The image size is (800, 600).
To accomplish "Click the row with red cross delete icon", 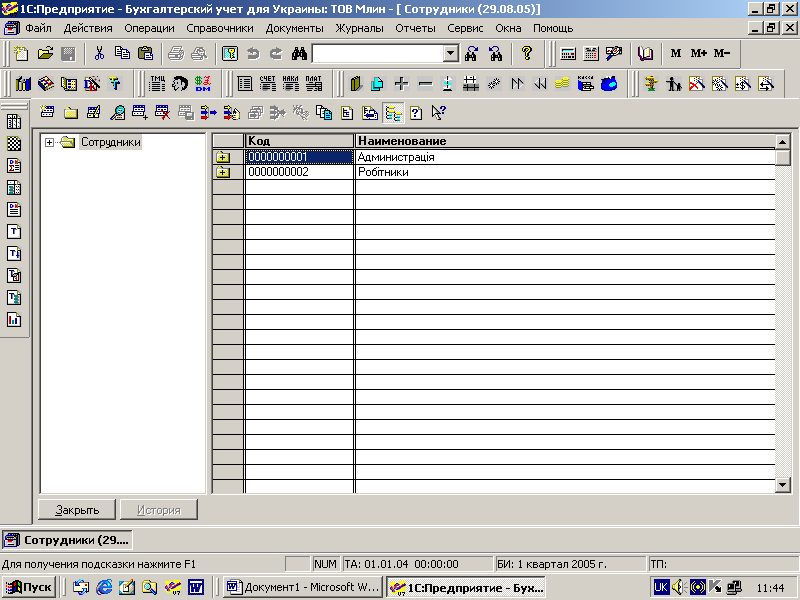I will (x=163, y=112).
